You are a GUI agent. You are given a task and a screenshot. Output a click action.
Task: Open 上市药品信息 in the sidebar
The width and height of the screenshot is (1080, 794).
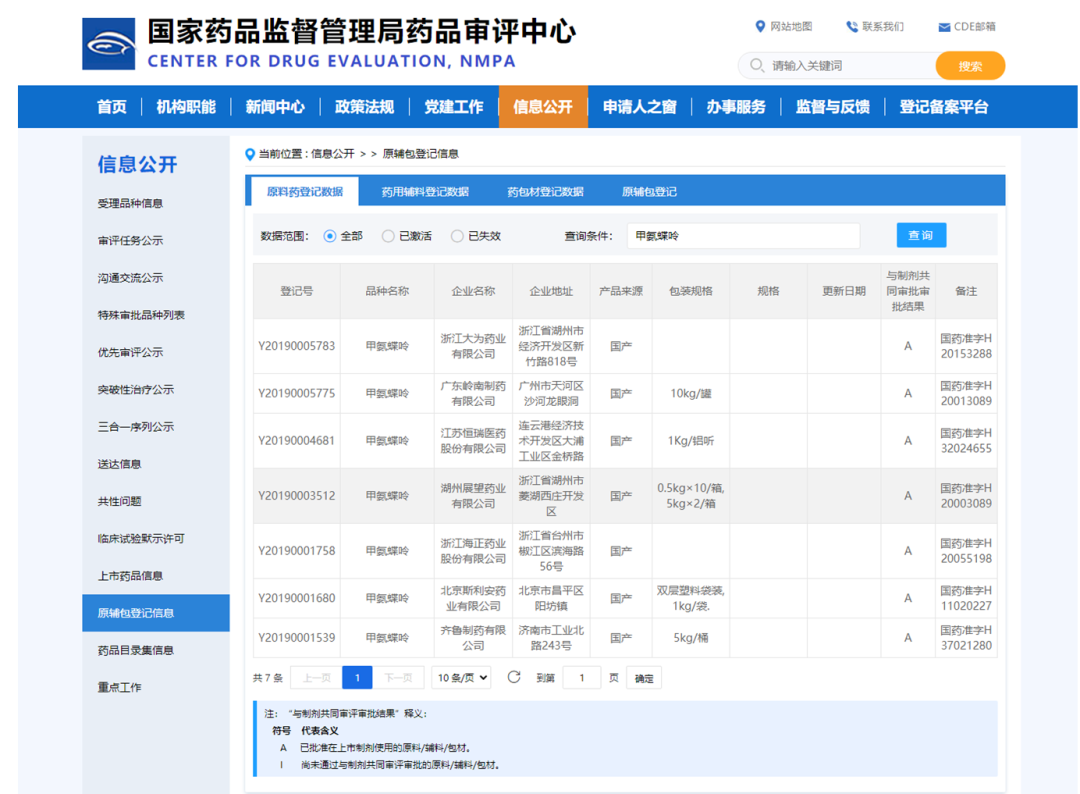(130, 575)
